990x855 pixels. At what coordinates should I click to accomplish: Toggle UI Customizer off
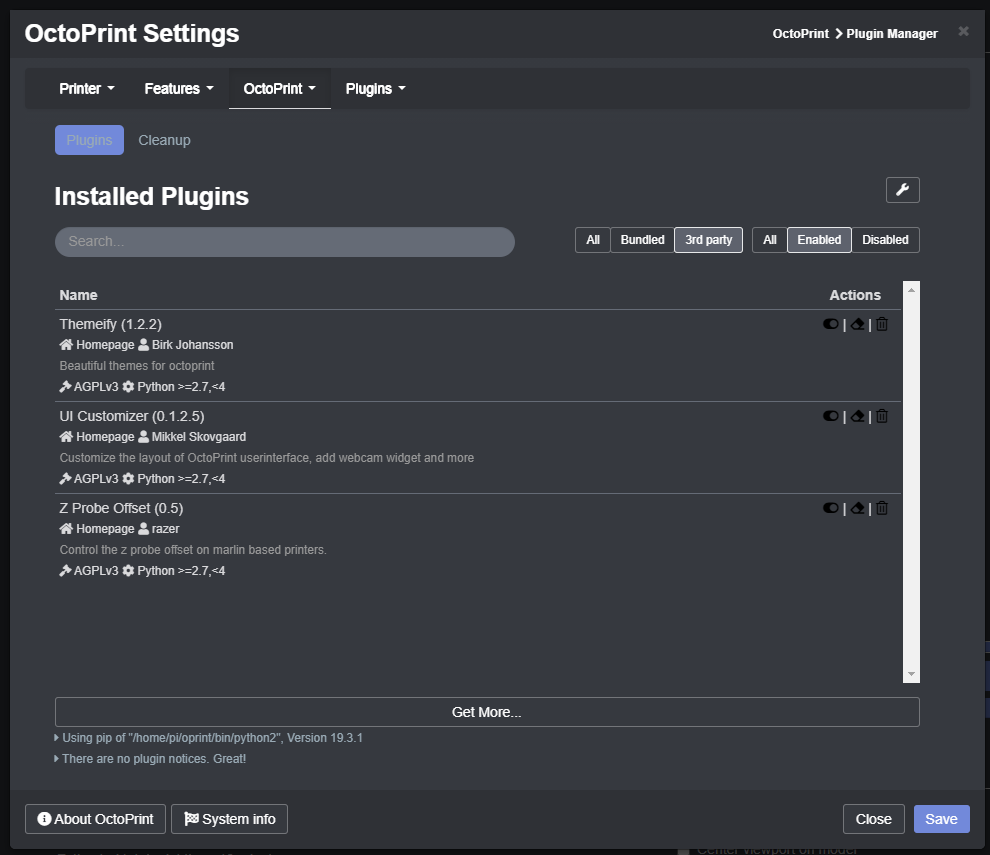click(x=830, y=415)
